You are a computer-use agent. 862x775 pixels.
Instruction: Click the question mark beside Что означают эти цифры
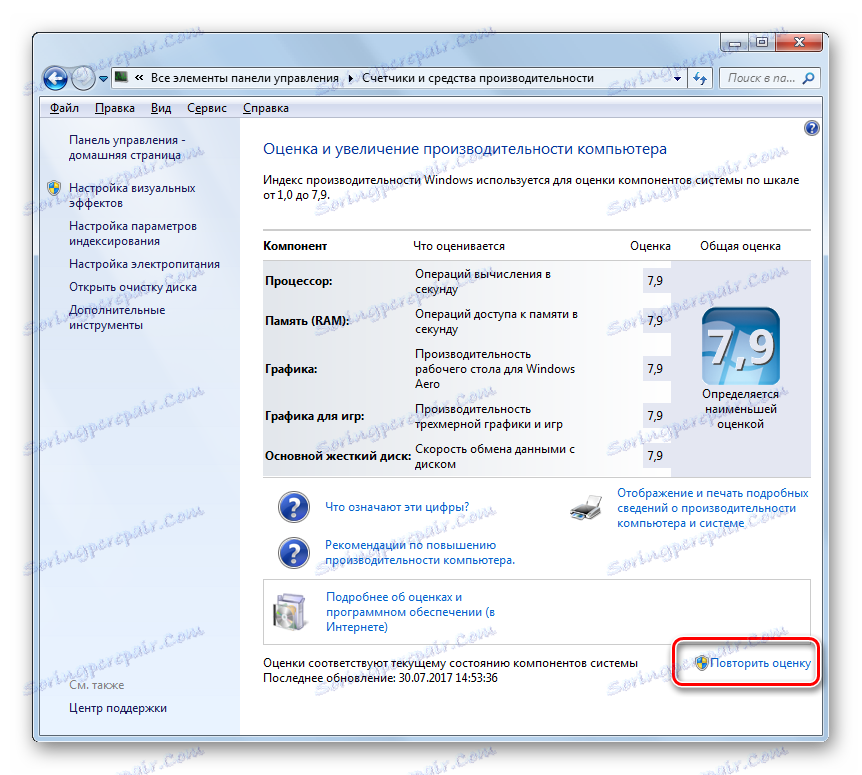tap(293, 508)
